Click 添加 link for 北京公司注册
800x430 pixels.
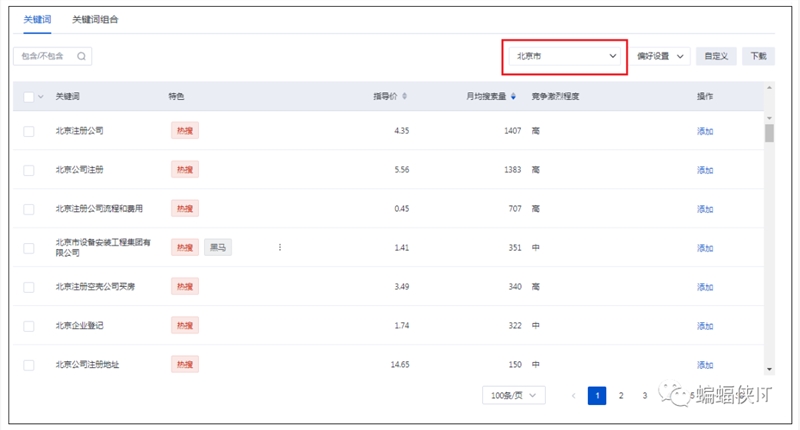coord(705,170)
